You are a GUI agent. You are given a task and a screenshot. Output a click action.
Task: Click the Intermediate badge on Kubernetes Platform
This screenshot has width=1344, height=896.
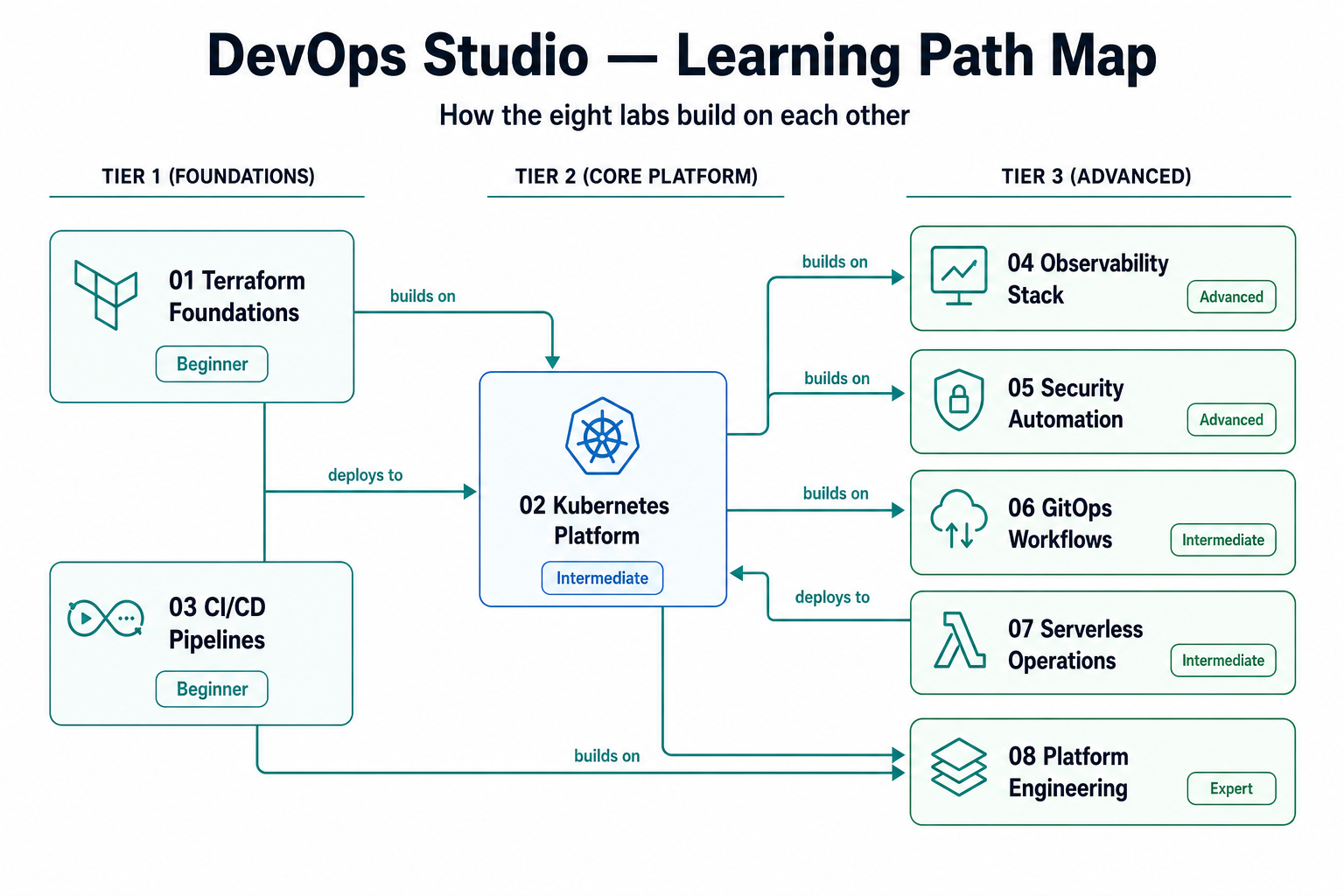(602, 578)
